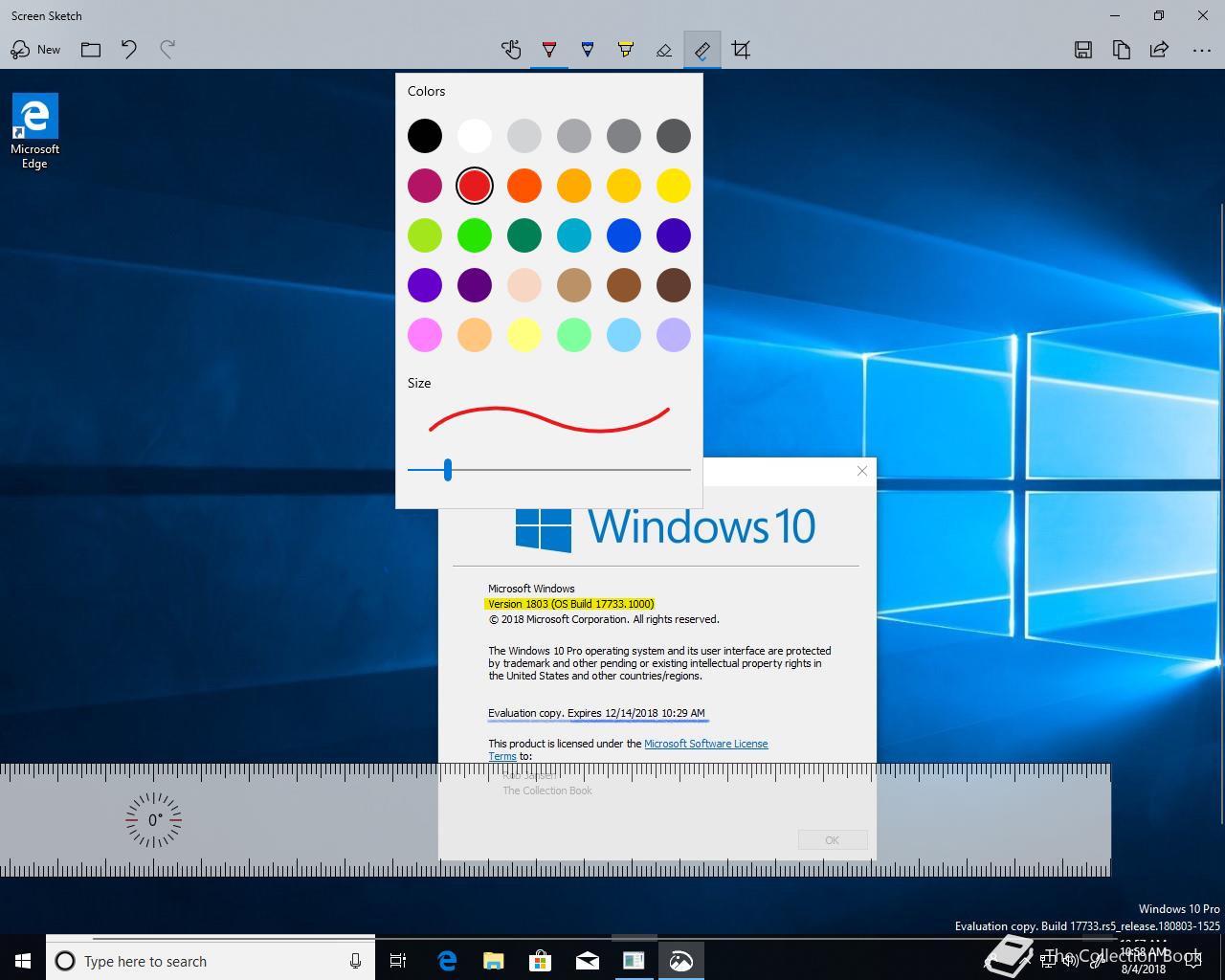This screenshot has width=1225, height=980.
Task: Pick the pink pastel color swatch
Action: coord(425,335)
